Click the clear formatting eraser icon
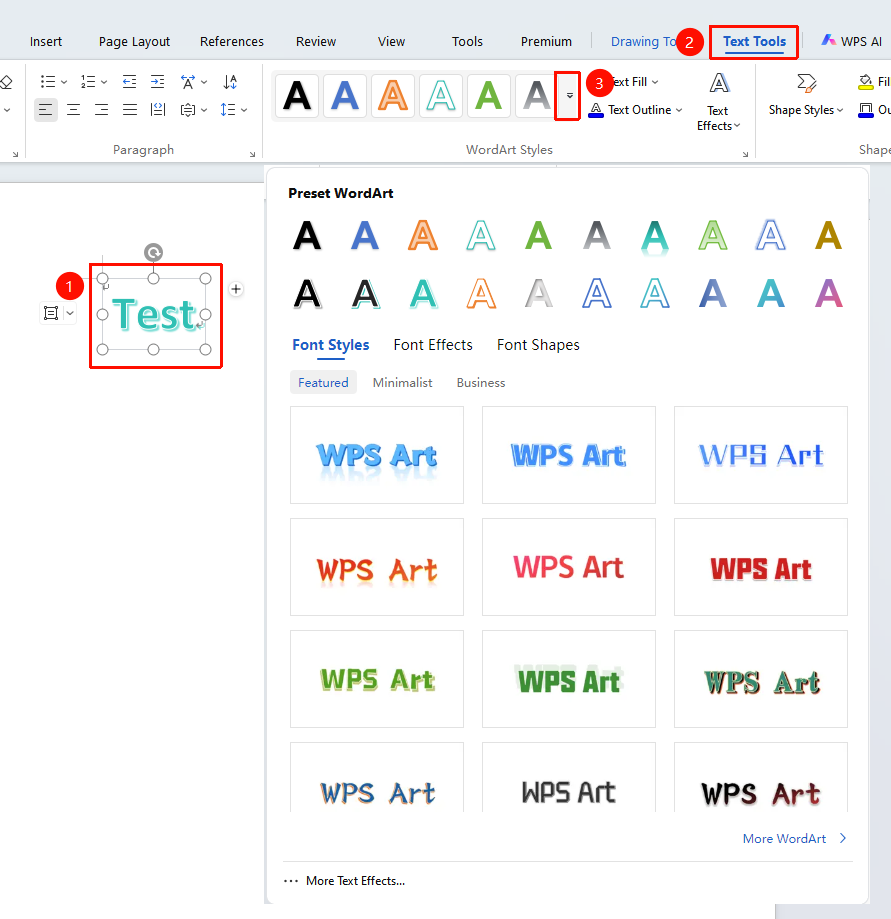Screen dimensions: 891x919 [6, 82]
